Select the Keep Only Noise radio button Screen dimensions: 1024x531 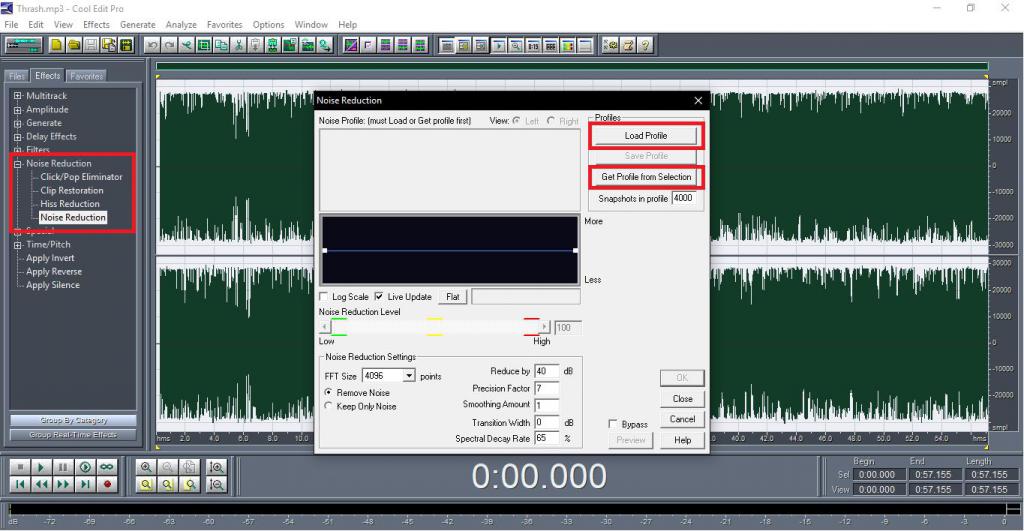coord(328,406)
